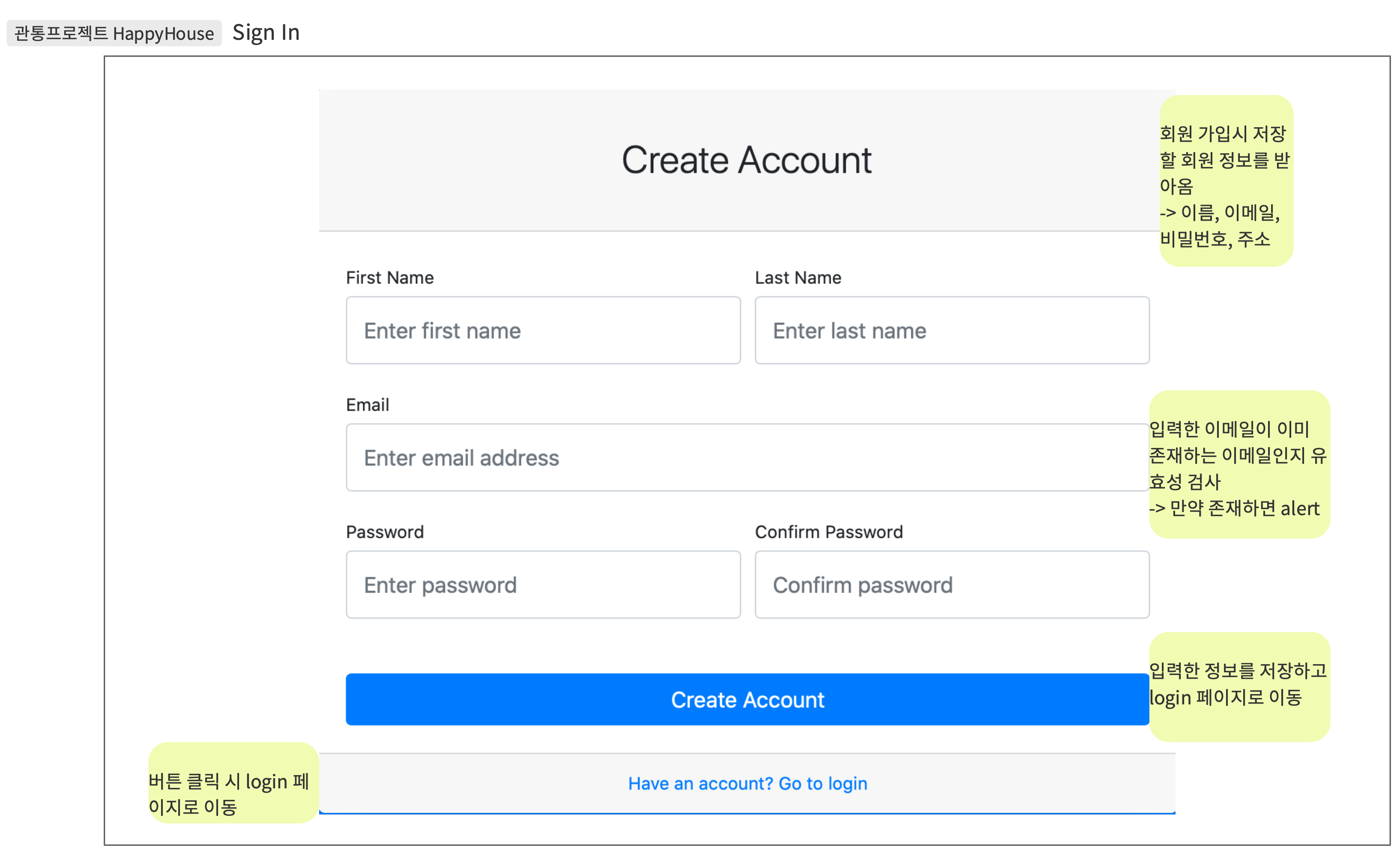Focus the Enter last name field
1400x853 pixels.
tap(952, 330)
